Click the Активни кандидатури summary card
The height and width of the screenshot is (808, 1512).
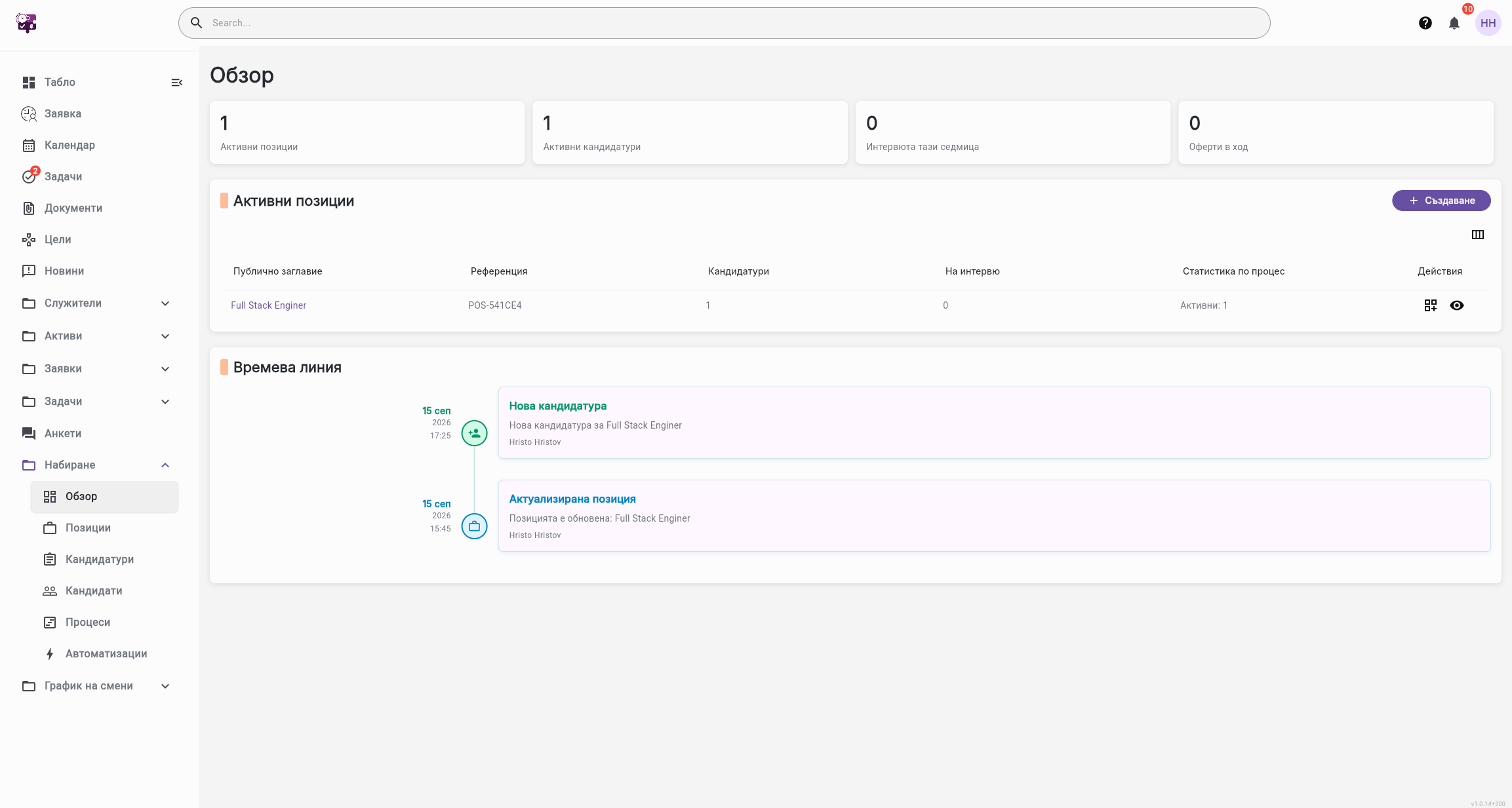pyautogui.click(x=690, y=132)
